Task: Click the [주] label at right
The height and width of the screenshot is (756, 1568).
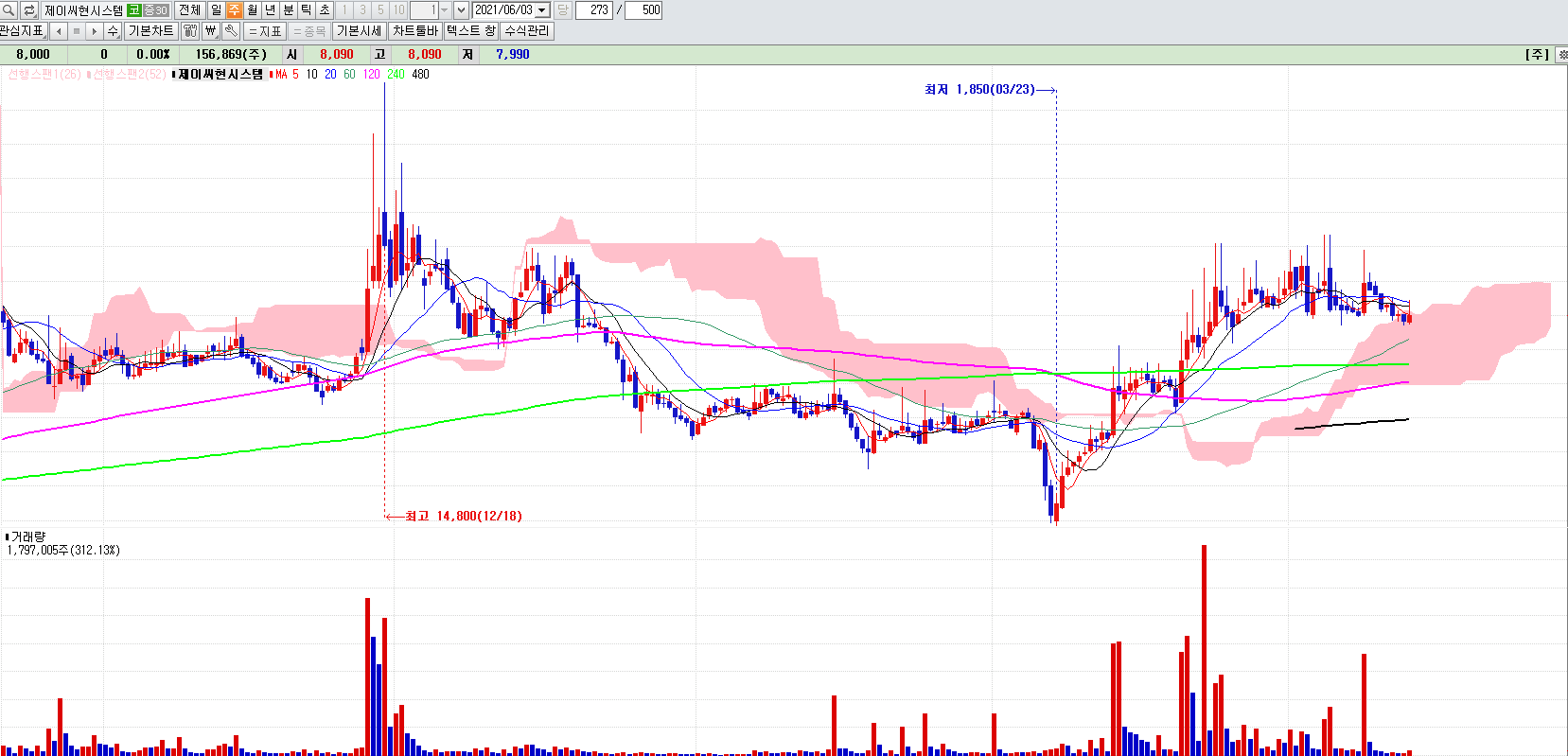Action: pos(1537,54)
